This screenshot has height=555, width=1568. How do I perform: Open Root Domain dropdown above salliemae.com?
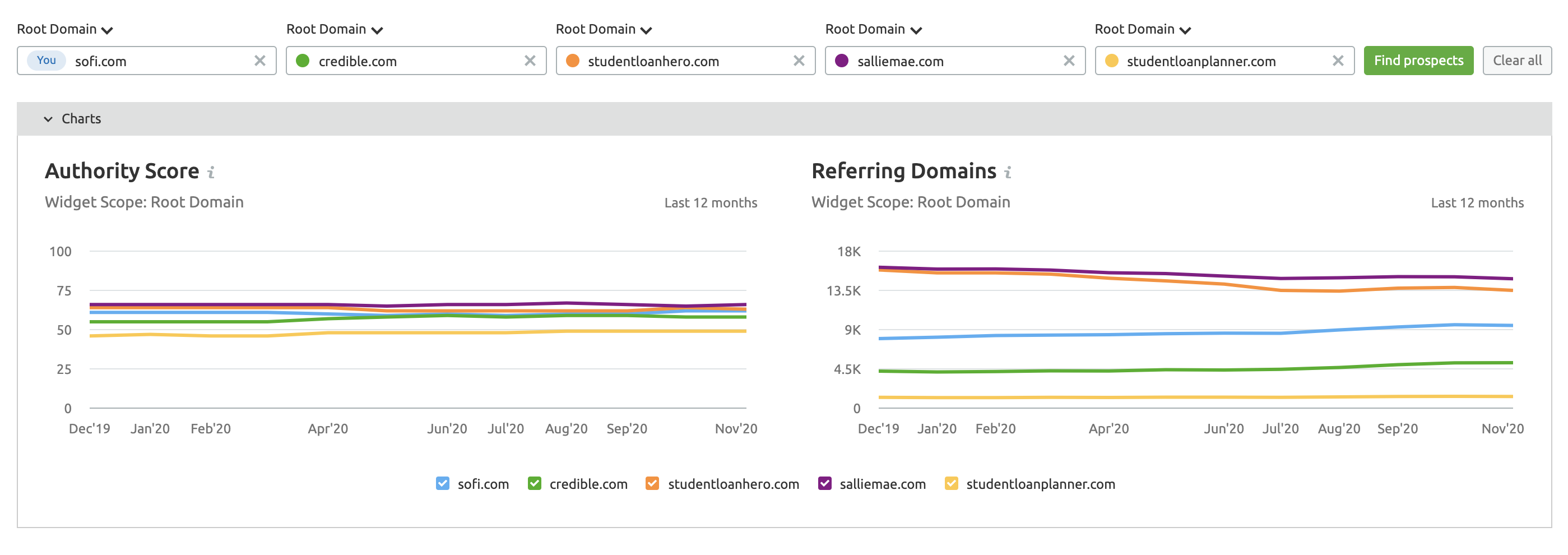(874, 29)
